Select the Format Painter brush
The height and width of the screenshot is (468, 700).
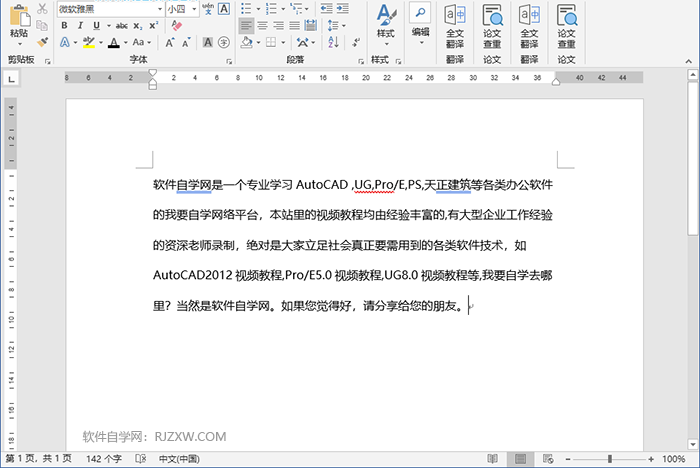(42, 42)
